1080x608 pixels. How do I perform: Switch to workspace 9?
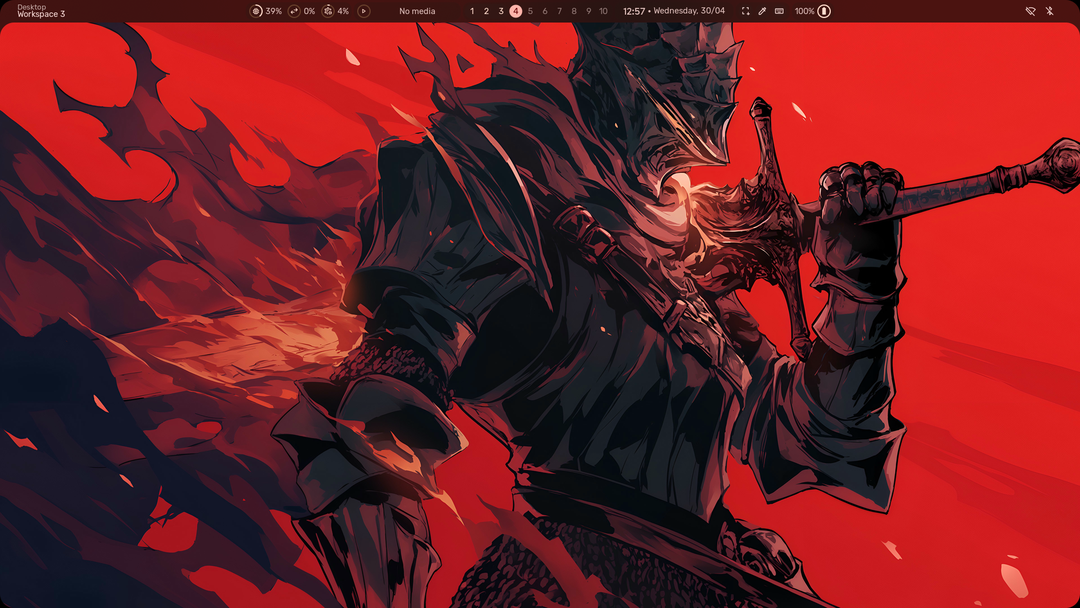click(x=588, y=11)
